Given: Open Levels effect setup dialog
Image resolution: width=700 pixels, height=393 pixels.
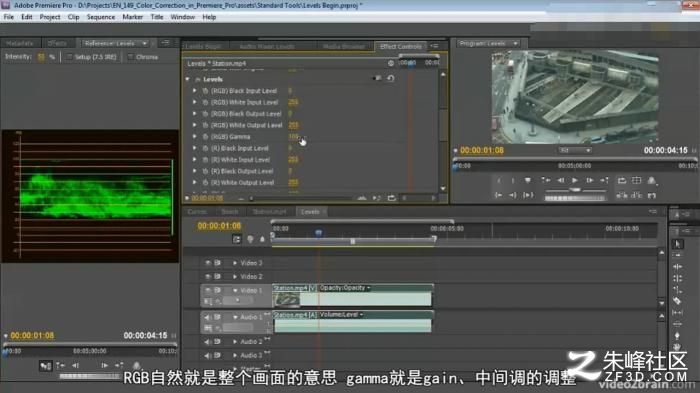Looking at the screenshot, I should click(x=377, y=79).
